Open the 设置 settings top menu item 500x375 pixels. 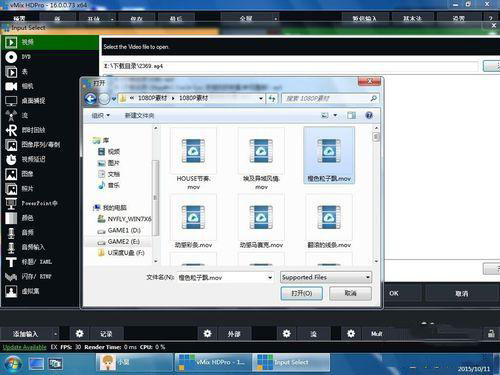(459, 19)
